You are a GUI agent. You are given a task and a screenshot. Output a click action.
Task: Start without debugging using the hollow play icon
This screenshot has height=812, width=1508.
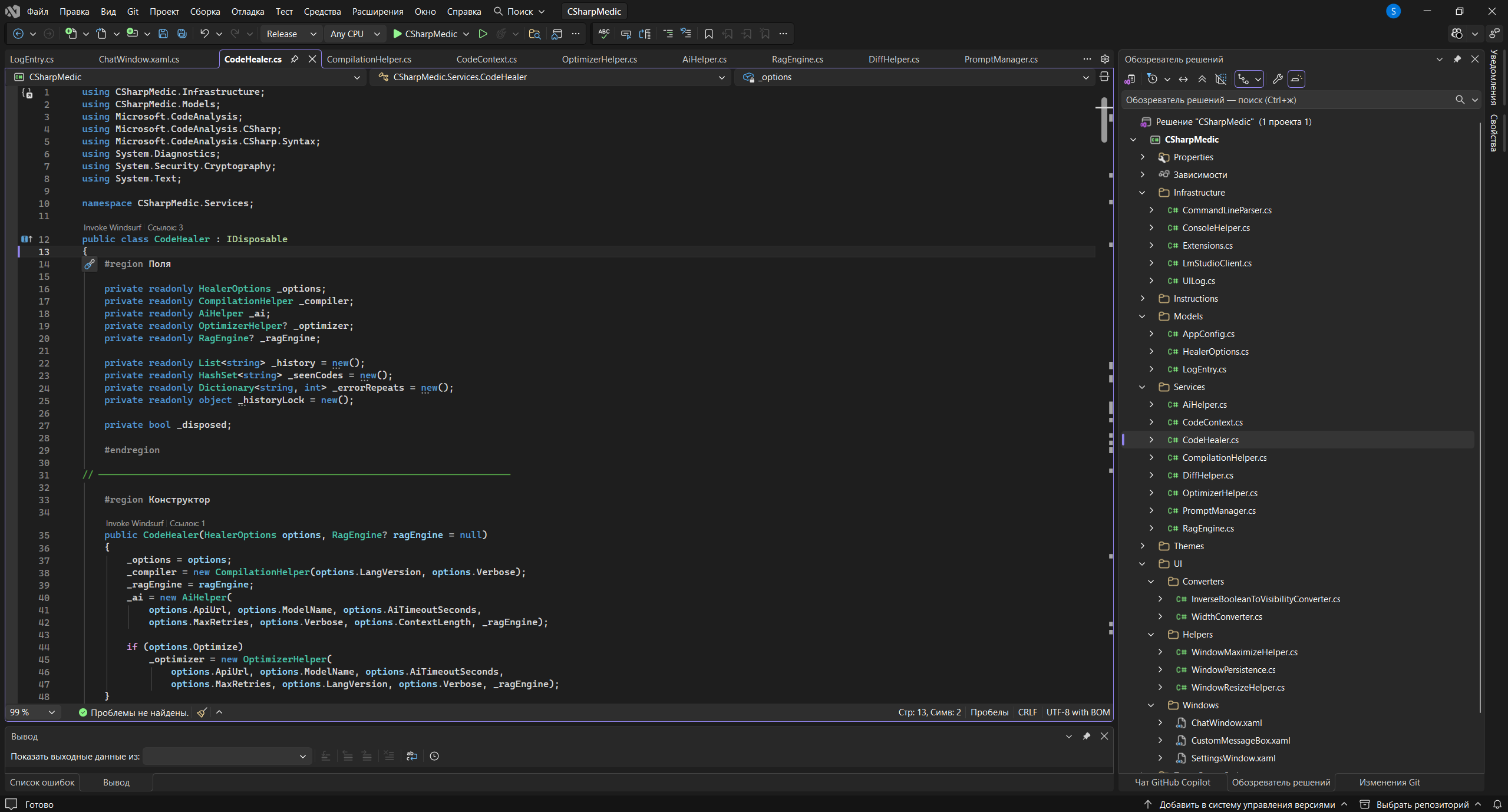[x=483, y=34]
